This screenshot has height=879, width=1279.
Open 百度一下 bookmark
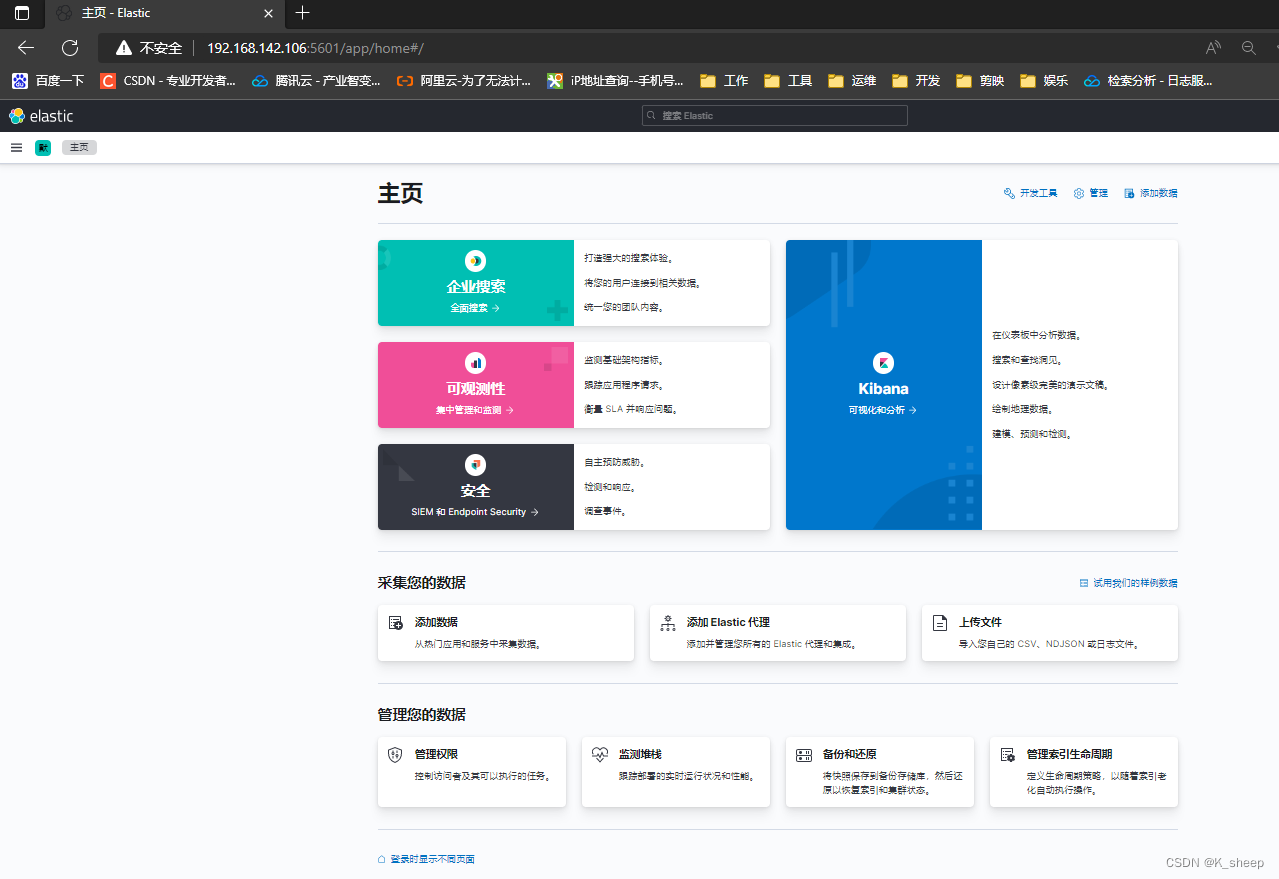coord(48,81)
